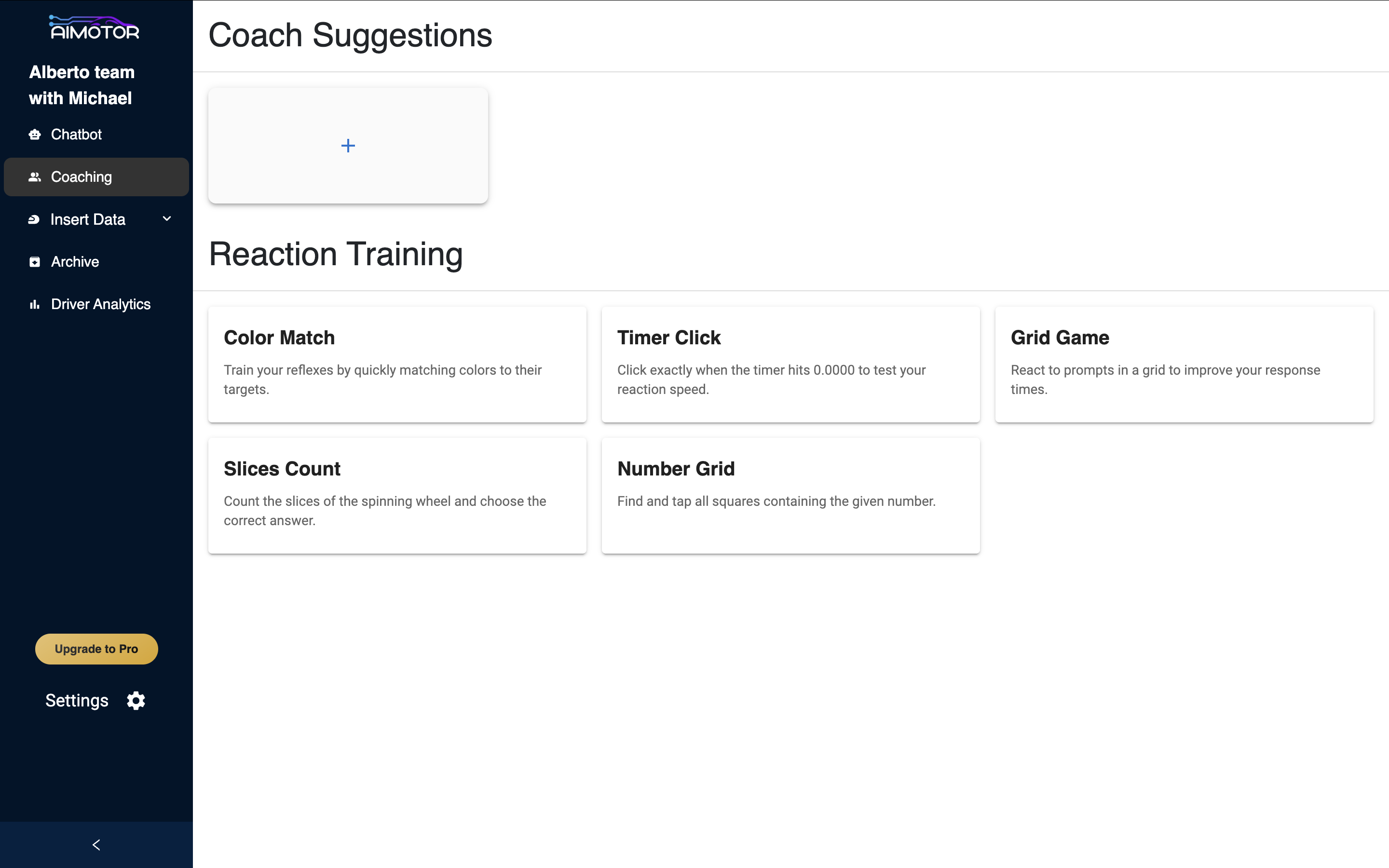Start the Timer Click exercise card
The width and height of the screenshot is (1389, 868).
coord(790,364)
